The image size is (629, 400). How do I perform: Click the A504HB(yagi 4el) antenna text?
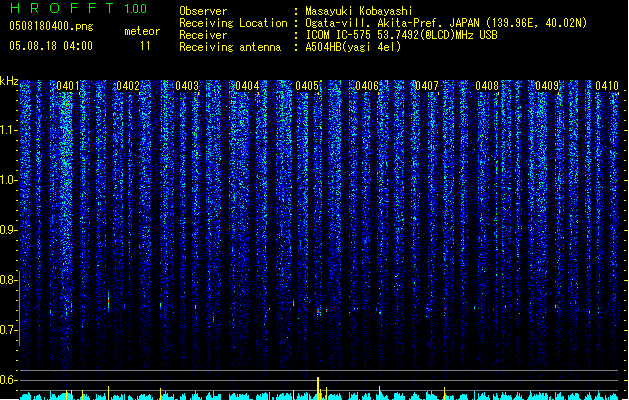(x=353, y=47)
